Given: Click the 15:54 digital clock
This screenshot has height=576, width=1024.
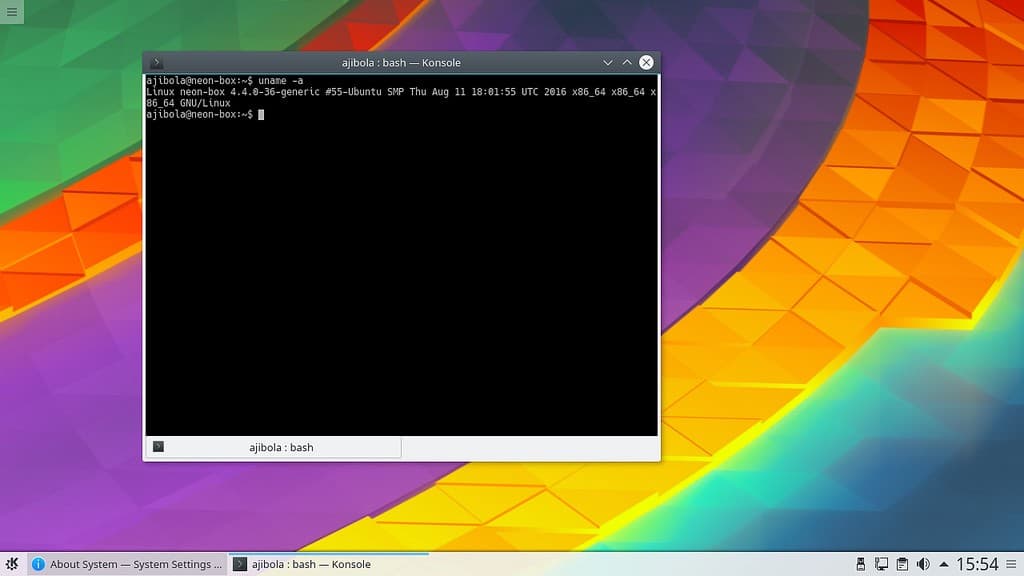Looking at the screenshot, I should coord(977,564).
